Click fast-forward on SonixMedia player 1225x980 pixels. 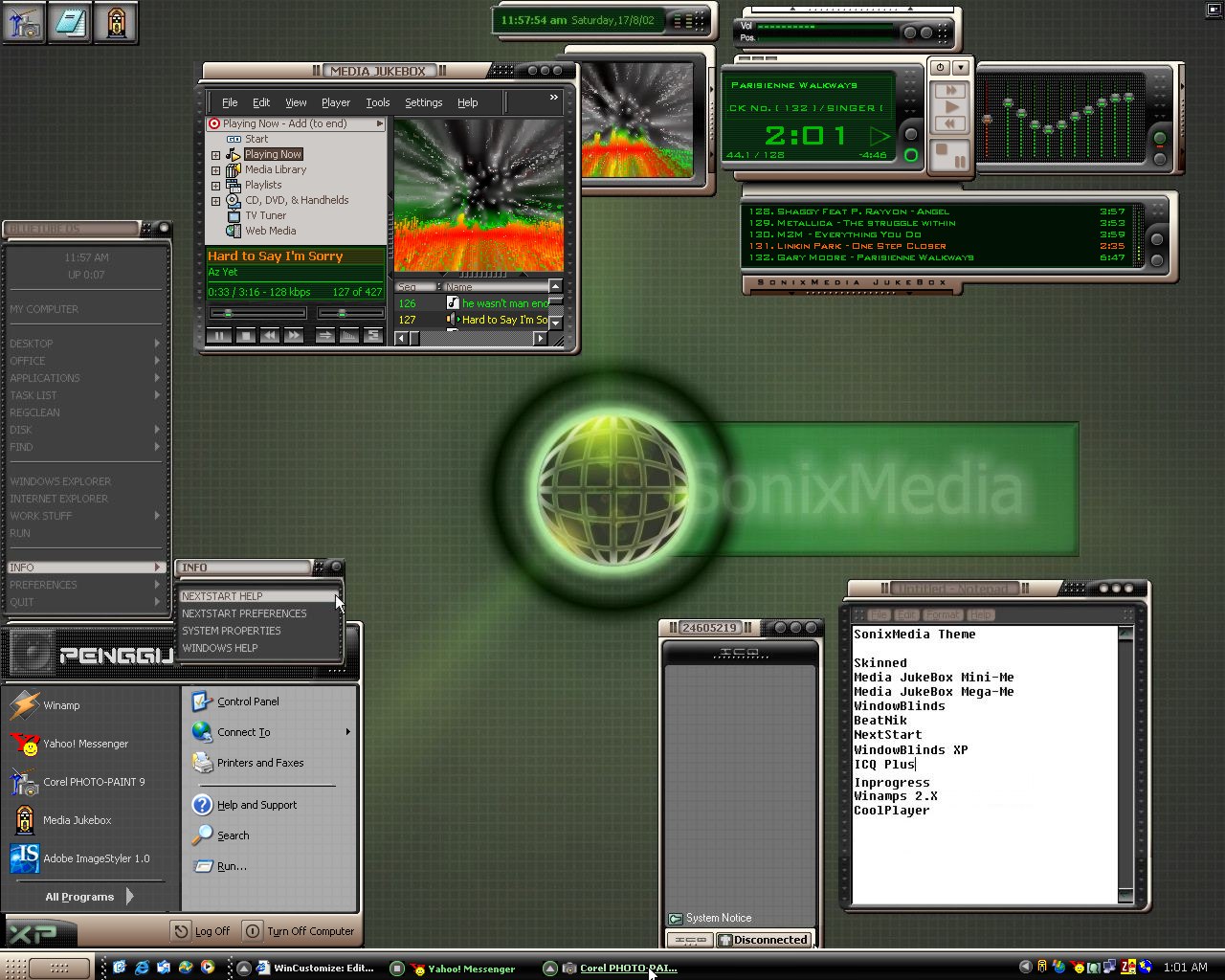click(950, 90)
